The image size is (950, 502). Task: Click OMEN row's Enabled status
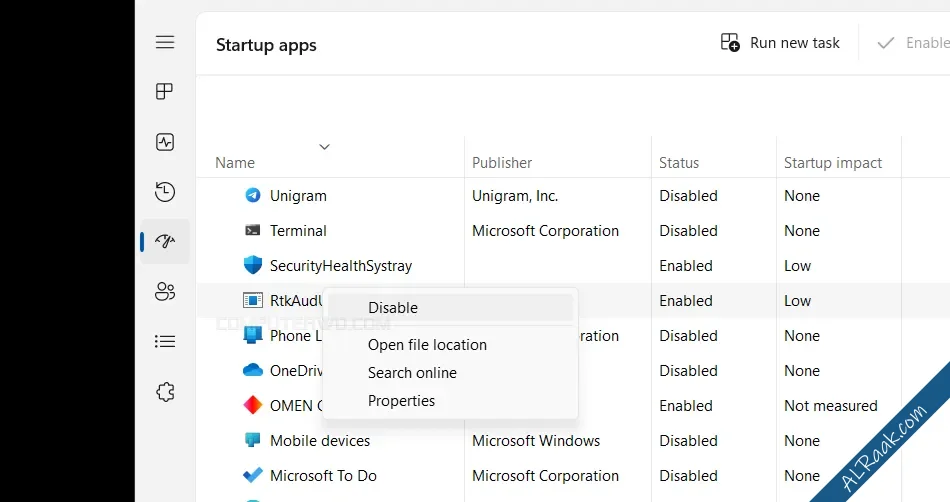click(686, 406)
